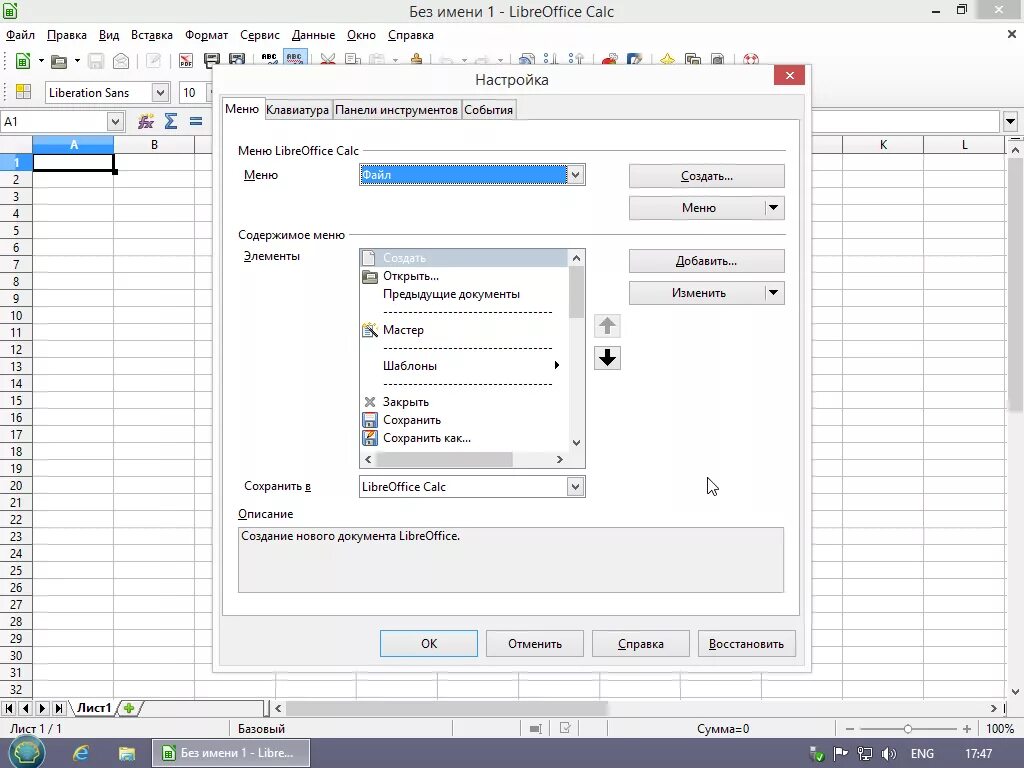The height and width of the screenshot is (768, 1024).
Task: Open the Action Center flag icon
Action: coord(840,754)
